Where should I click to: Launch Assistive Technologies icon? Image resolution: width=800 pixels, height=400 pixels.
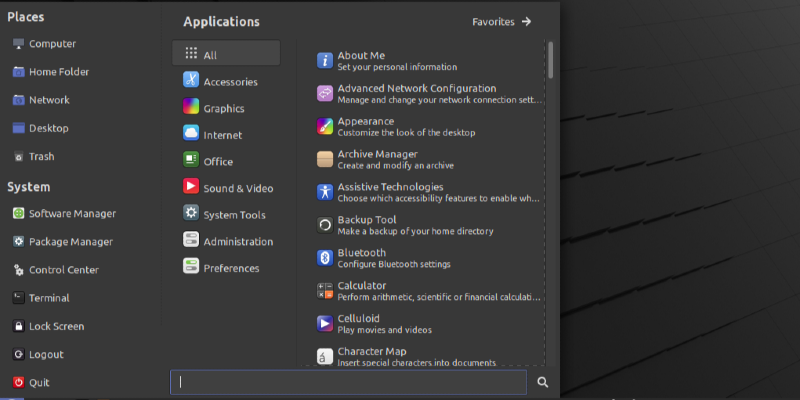click(325, 192)
